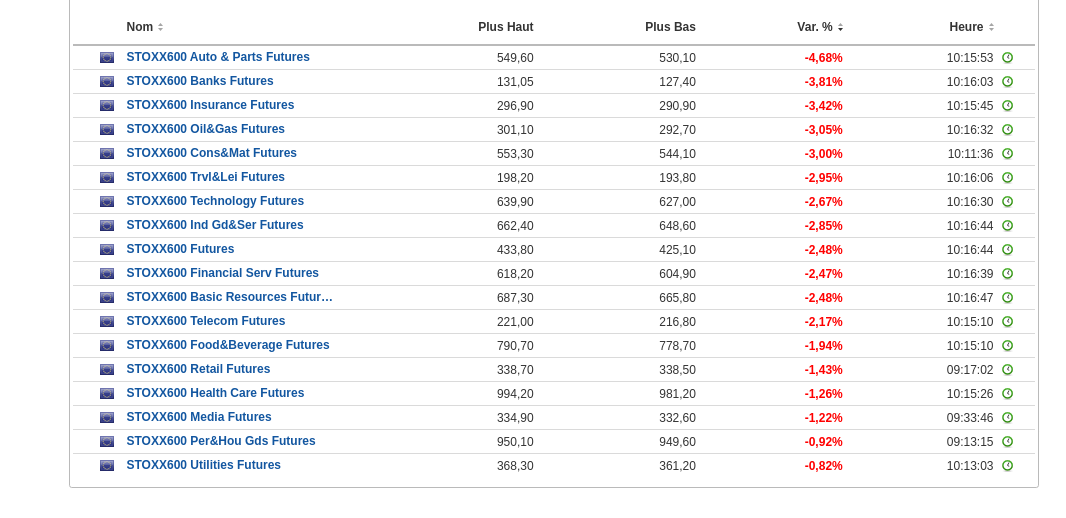1066x518 pixels.
Task: Click the flag icon beside STOXX600 Media Futures
Action: 107,418
